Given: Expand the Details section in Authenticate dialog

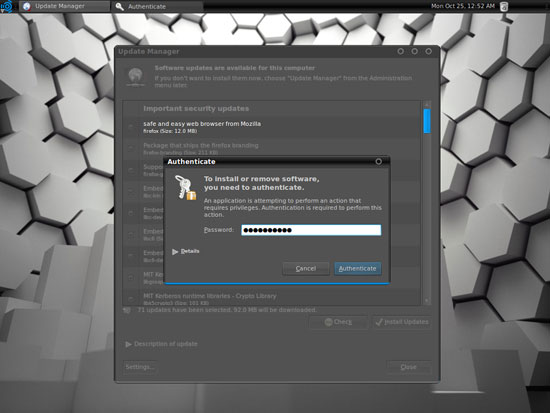Looking at the screenshot, I should click(186, 252).
